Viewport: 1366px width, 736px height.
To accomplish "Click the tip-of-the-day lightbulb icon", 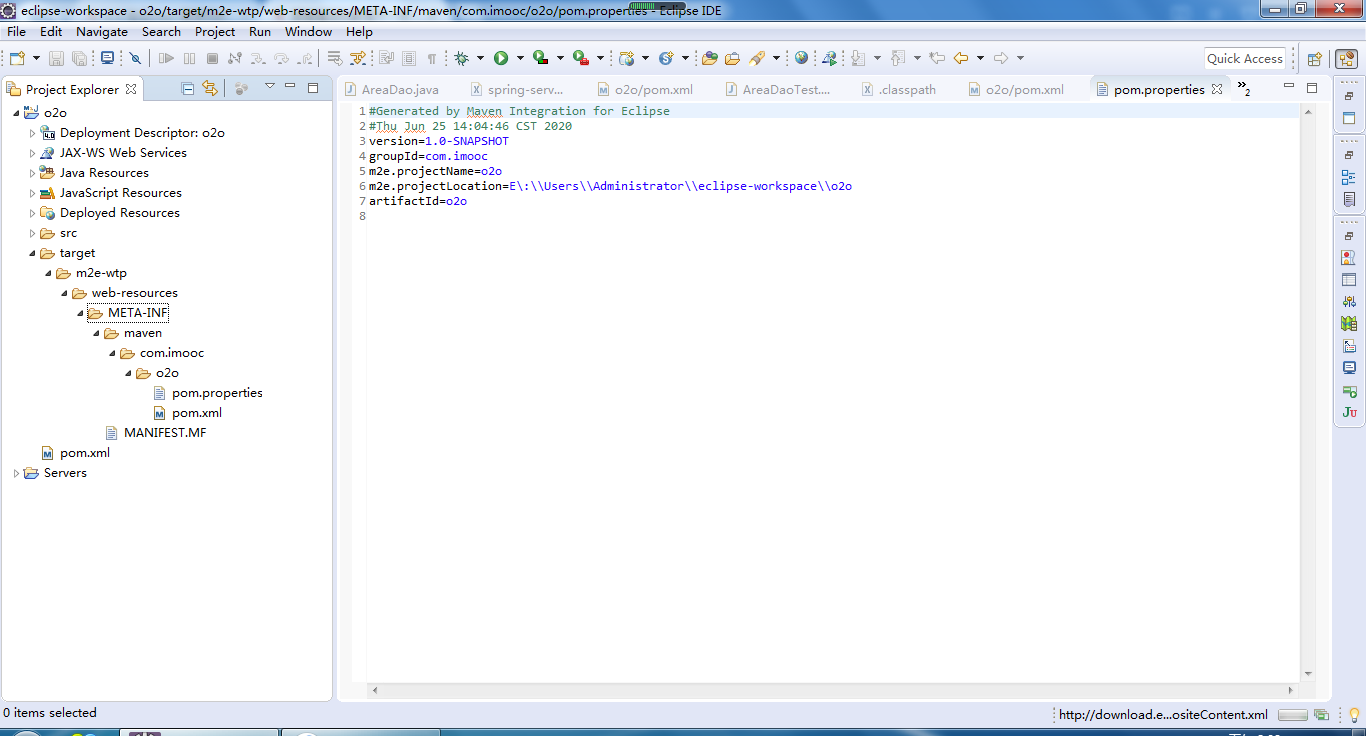I will tap(1354, 715).
